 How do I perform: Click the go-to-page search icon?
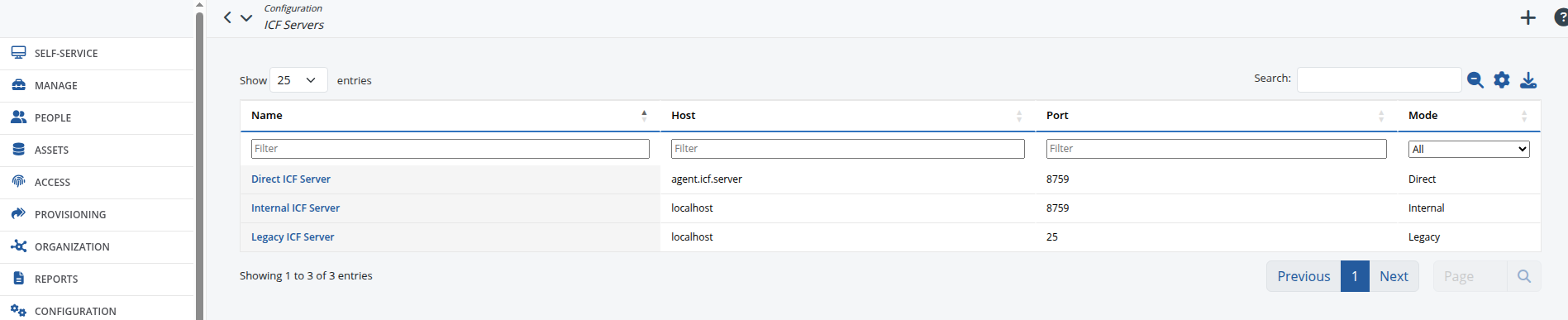pyautogui.click(x=1524, y=276)
